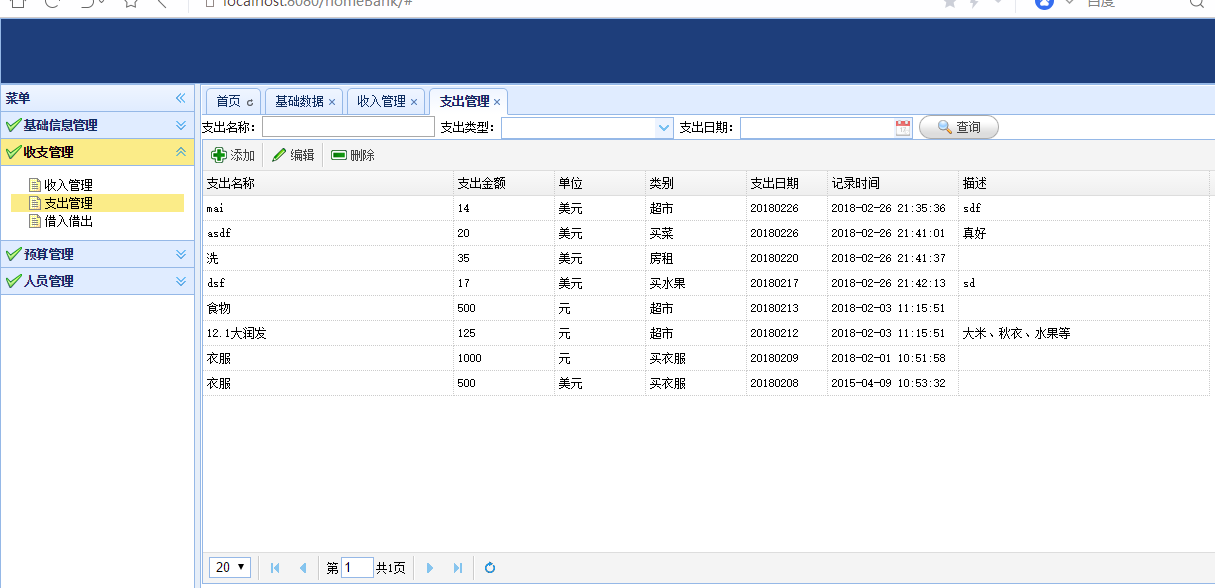Open the 支出类型 dropdown

tap(664, 128)
